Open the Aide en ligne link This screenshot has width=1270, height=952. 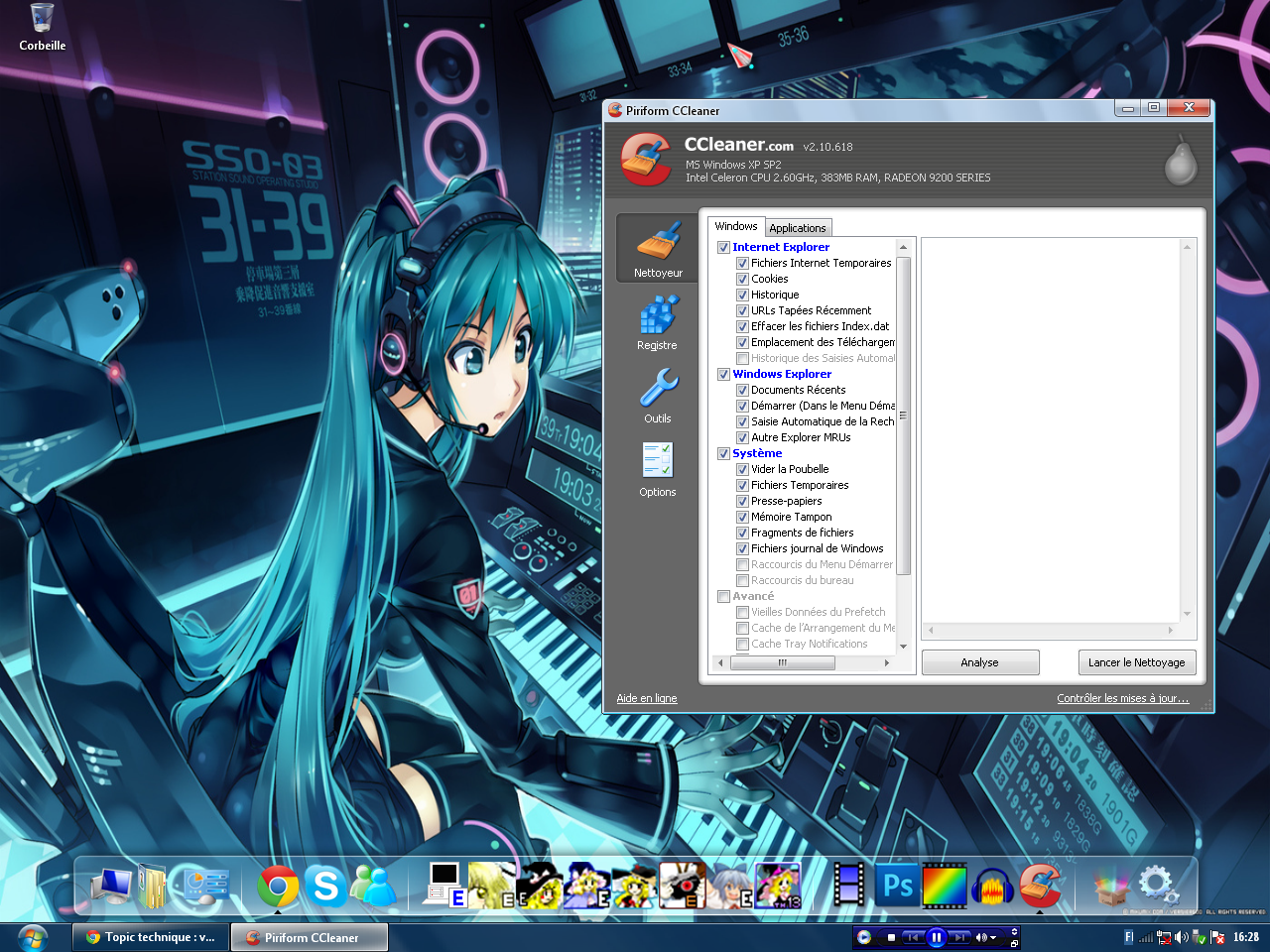pyautogui.click(x=647, y=698)
